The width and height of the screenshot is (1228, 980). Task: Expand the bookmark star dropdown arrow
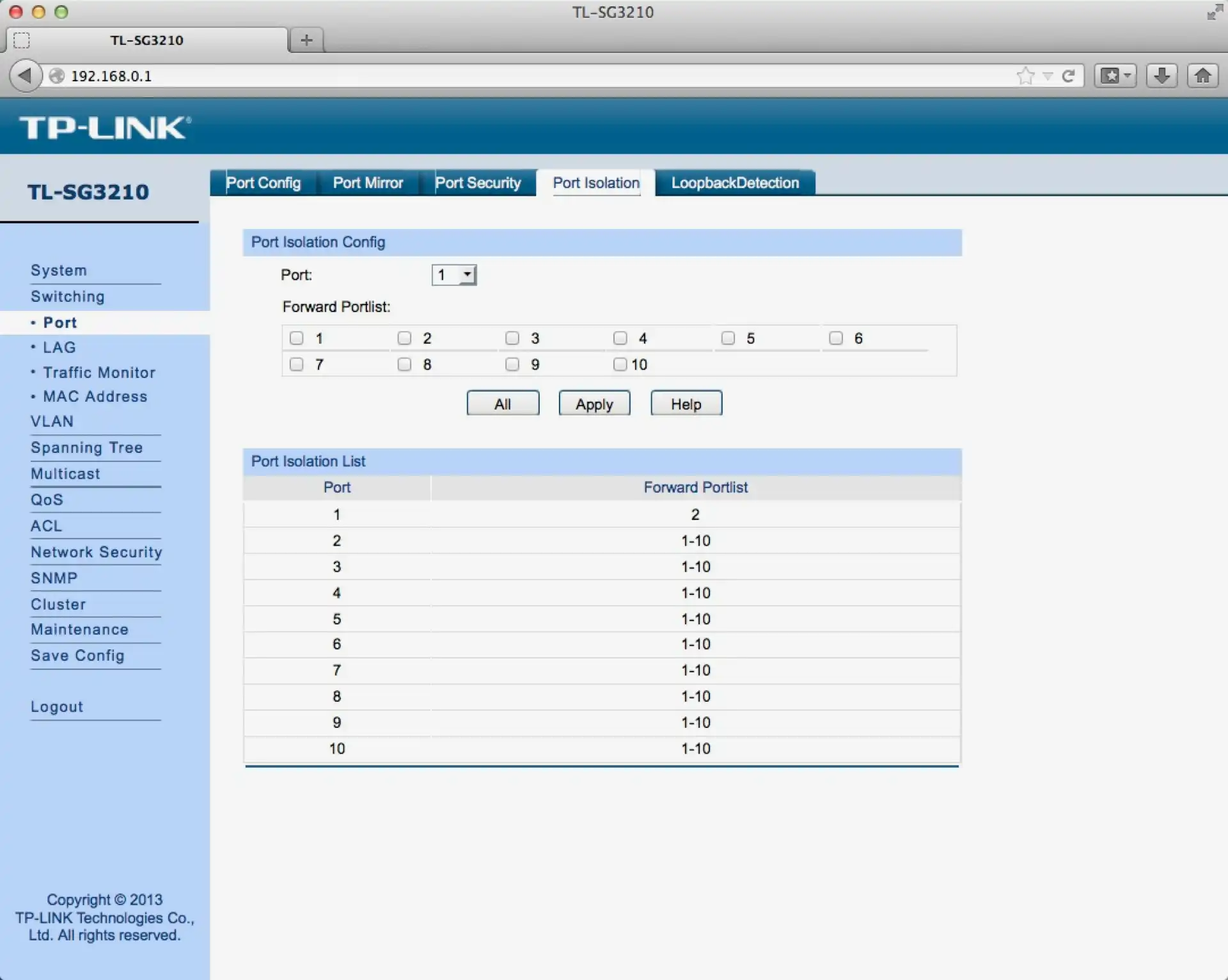pos(1048,76)
